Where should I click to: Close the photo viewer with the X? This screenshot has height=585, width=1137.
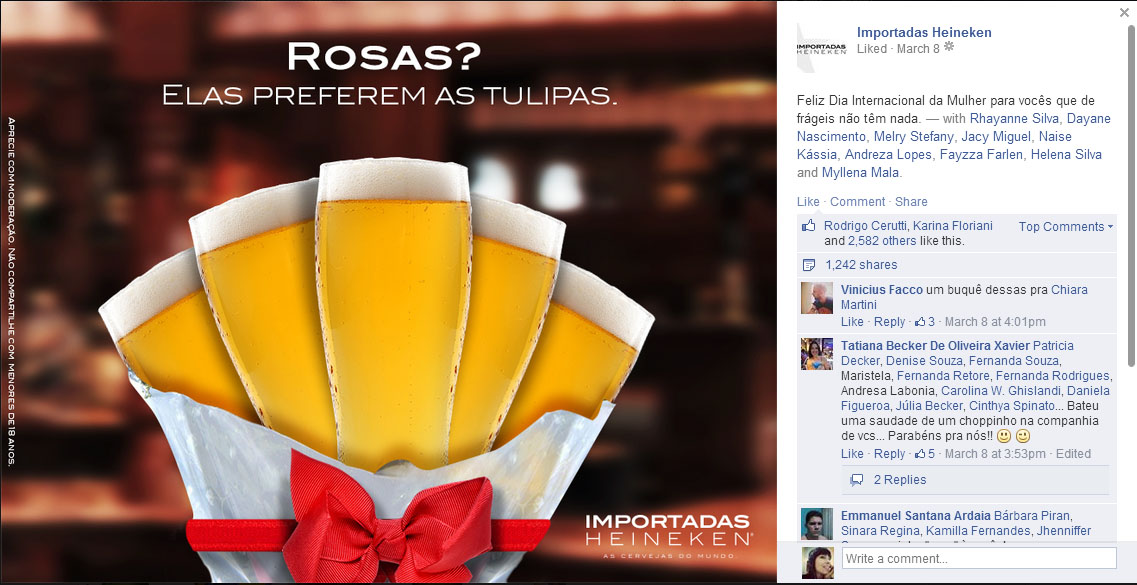coord(1124,12)
